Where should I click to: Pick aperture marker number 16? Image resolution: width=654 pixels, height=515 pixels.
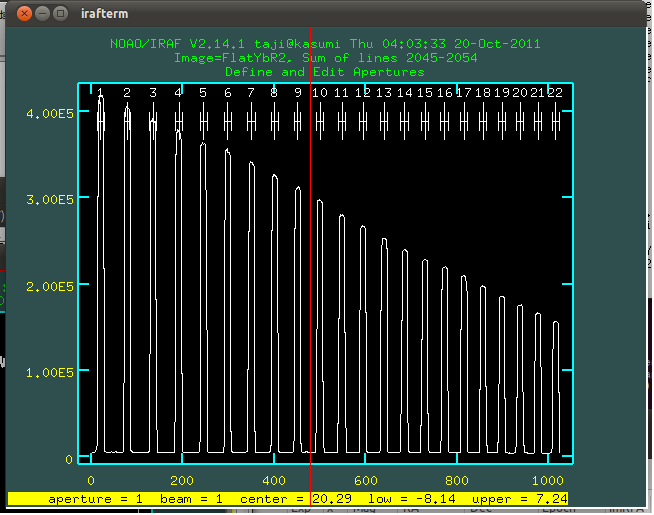(x=444, y=120)
